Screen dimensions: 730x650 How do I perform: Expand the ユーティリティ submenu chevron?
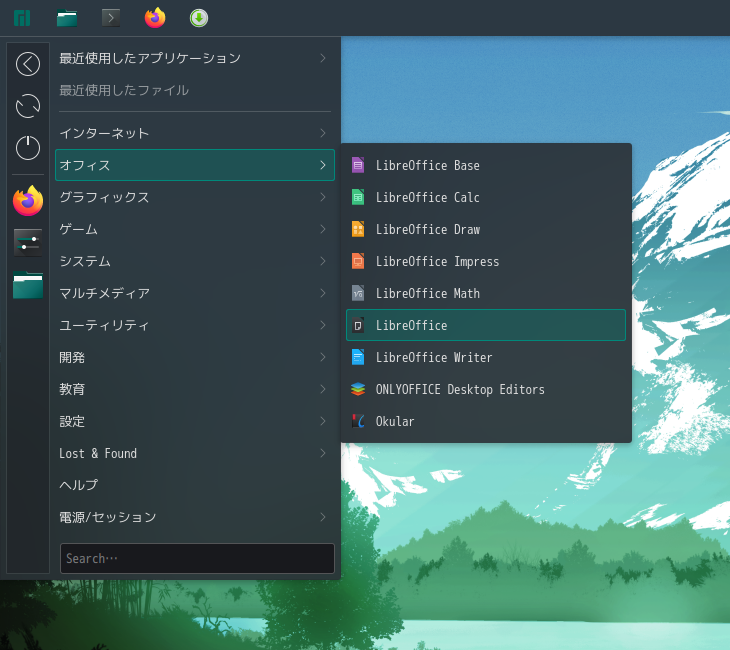(323, 325)
